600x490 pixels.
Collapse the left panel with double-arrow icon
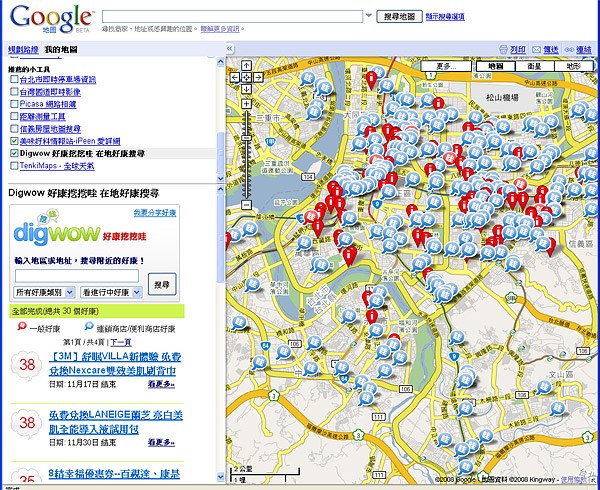[231, 49]
